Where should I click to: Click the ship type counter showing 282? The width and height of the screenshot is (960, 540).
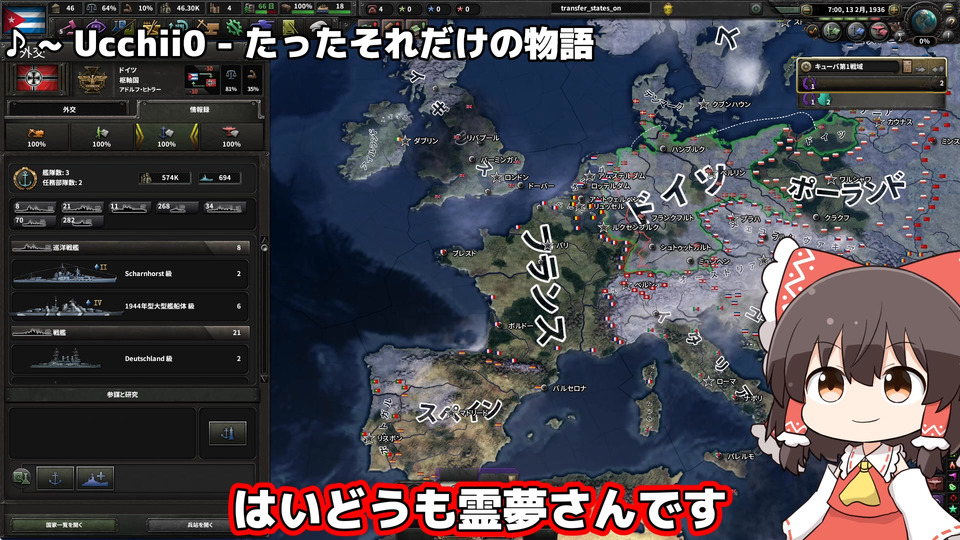pos(83,221)
